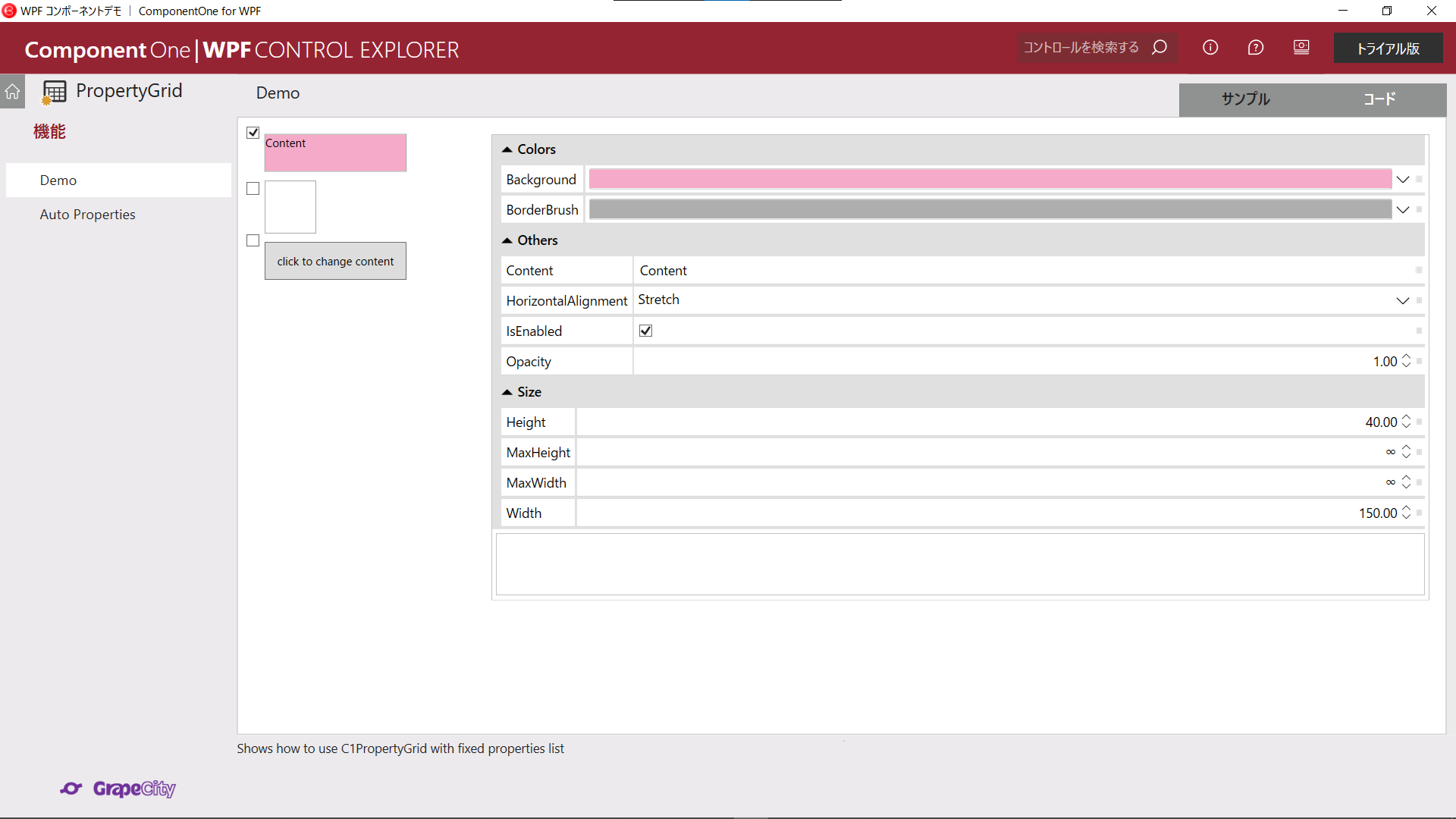The height and width of the screenshot is (819, 1456).
Task: Click the MaxWidth property label
Action: (536, 483)
